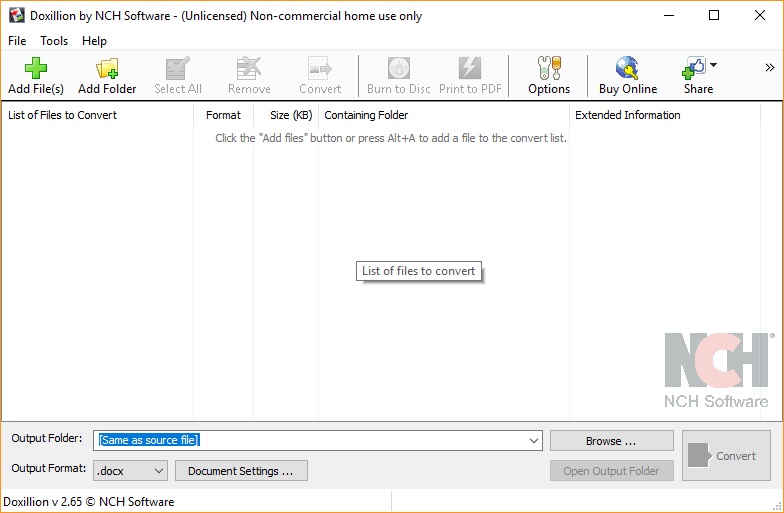Open the Help menu
The image size is (784, 513).
[x=94, y=41]
